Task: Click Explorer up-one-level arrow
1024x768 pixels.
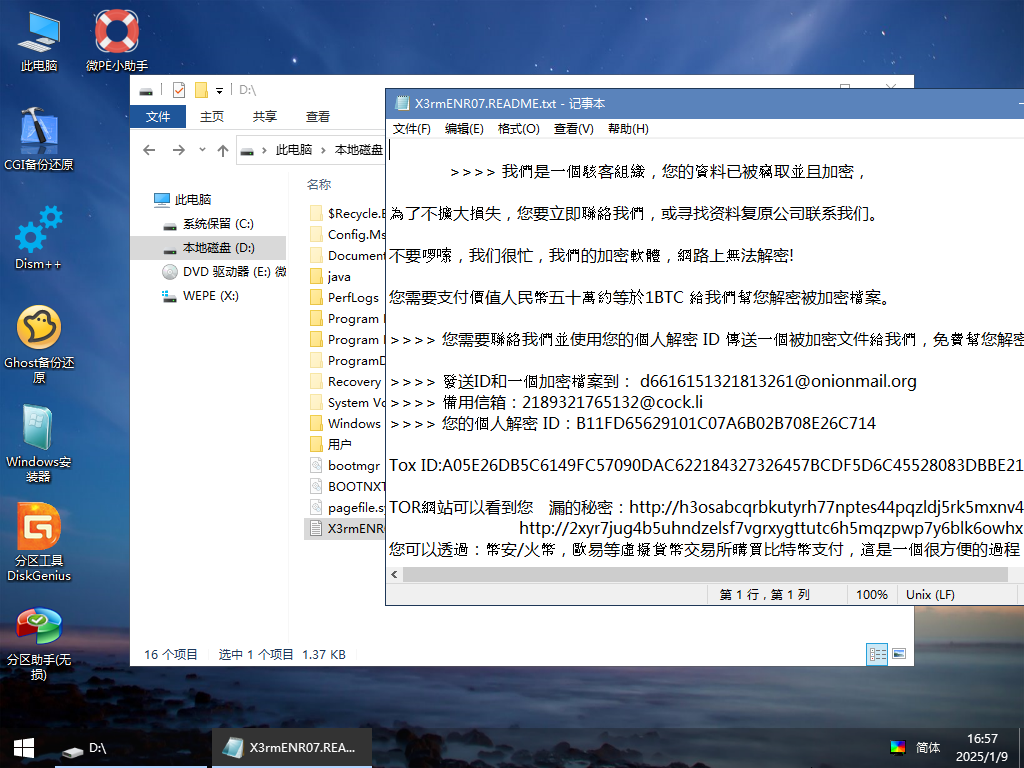Action: [223, 150]
